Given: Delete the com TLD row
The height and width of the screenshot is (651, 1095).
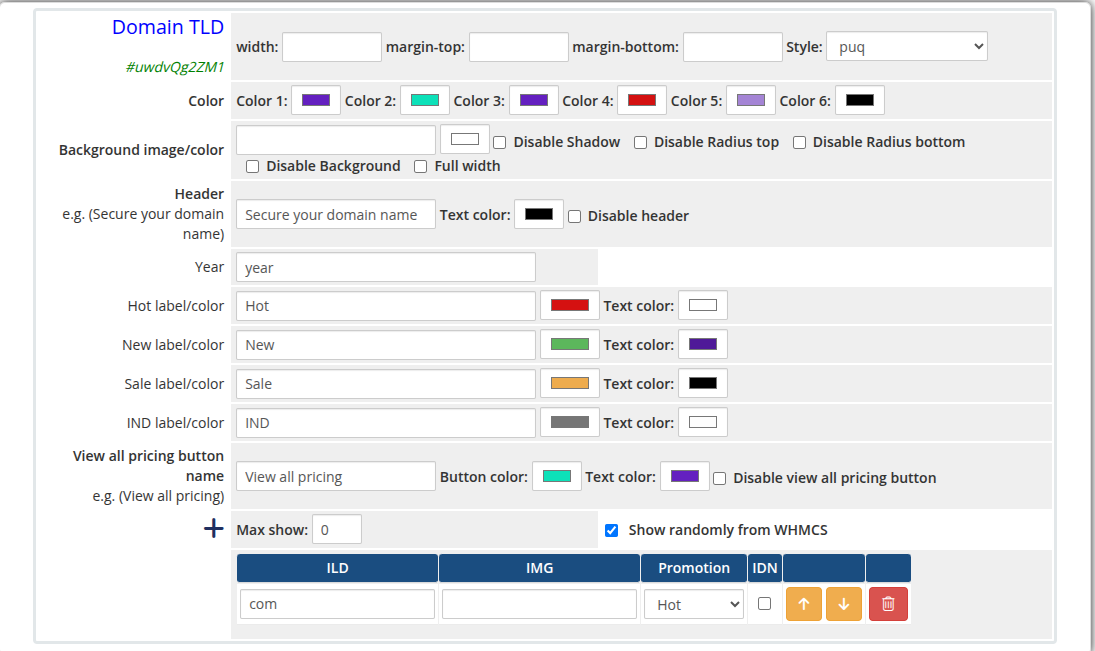Looking at the screenshot, I should click(x=888, y=604).
